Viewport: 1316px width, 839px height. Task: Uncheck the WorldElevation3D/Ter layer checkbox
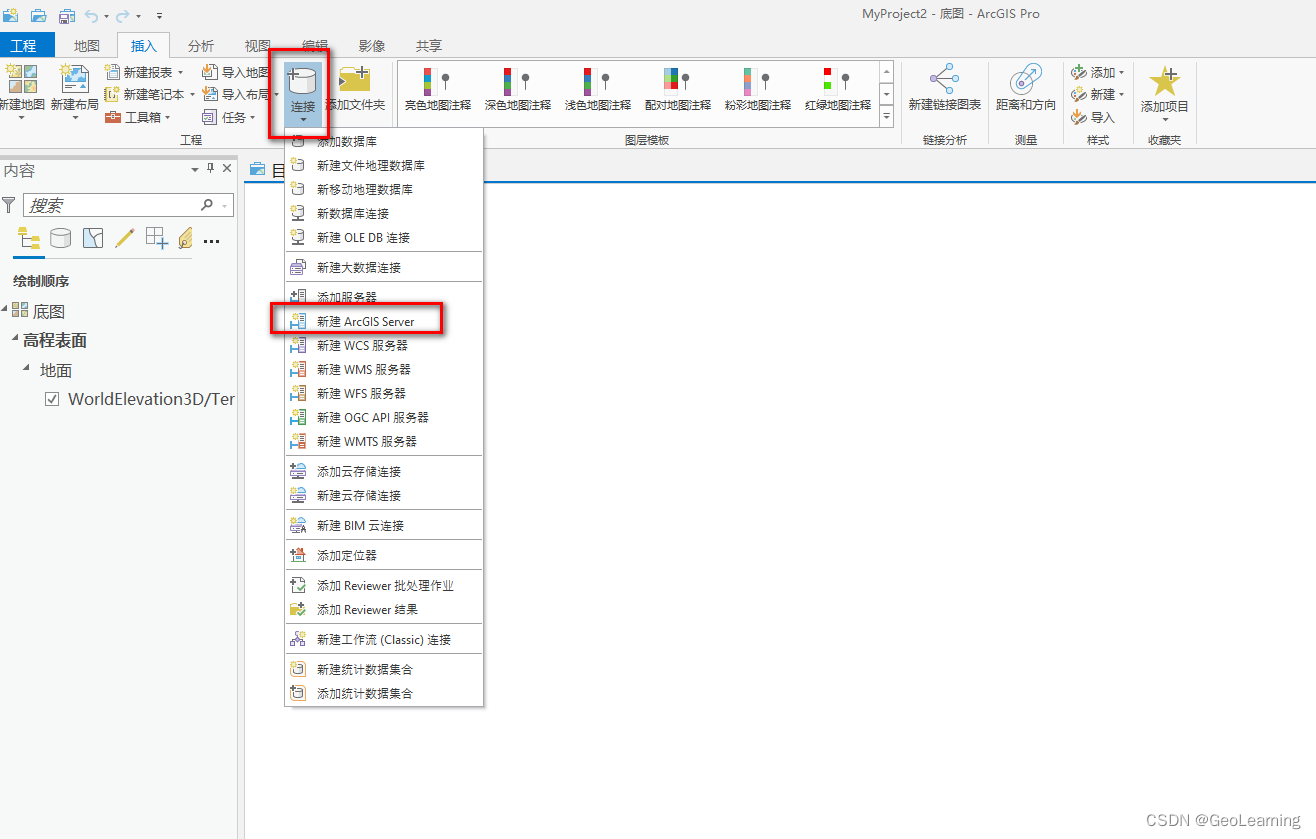pyautogui.click(x=50, y=398)
